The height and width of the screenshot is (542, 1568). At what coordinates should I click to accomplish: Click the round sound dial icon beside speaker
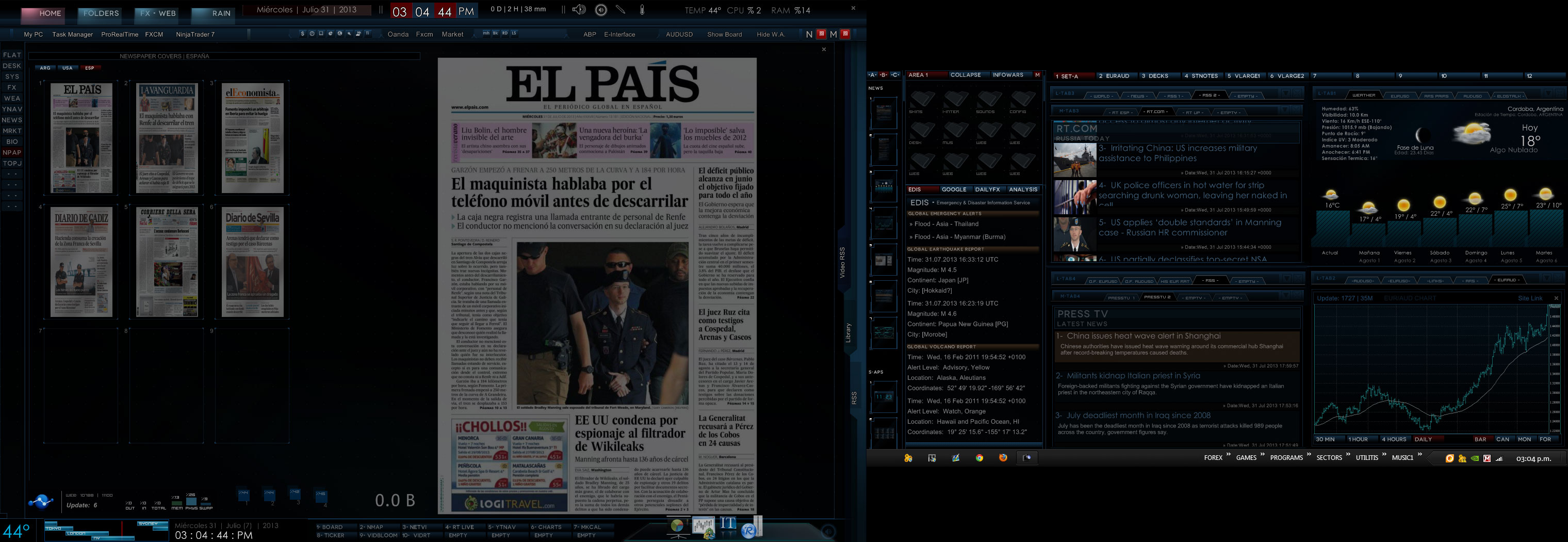601,10
